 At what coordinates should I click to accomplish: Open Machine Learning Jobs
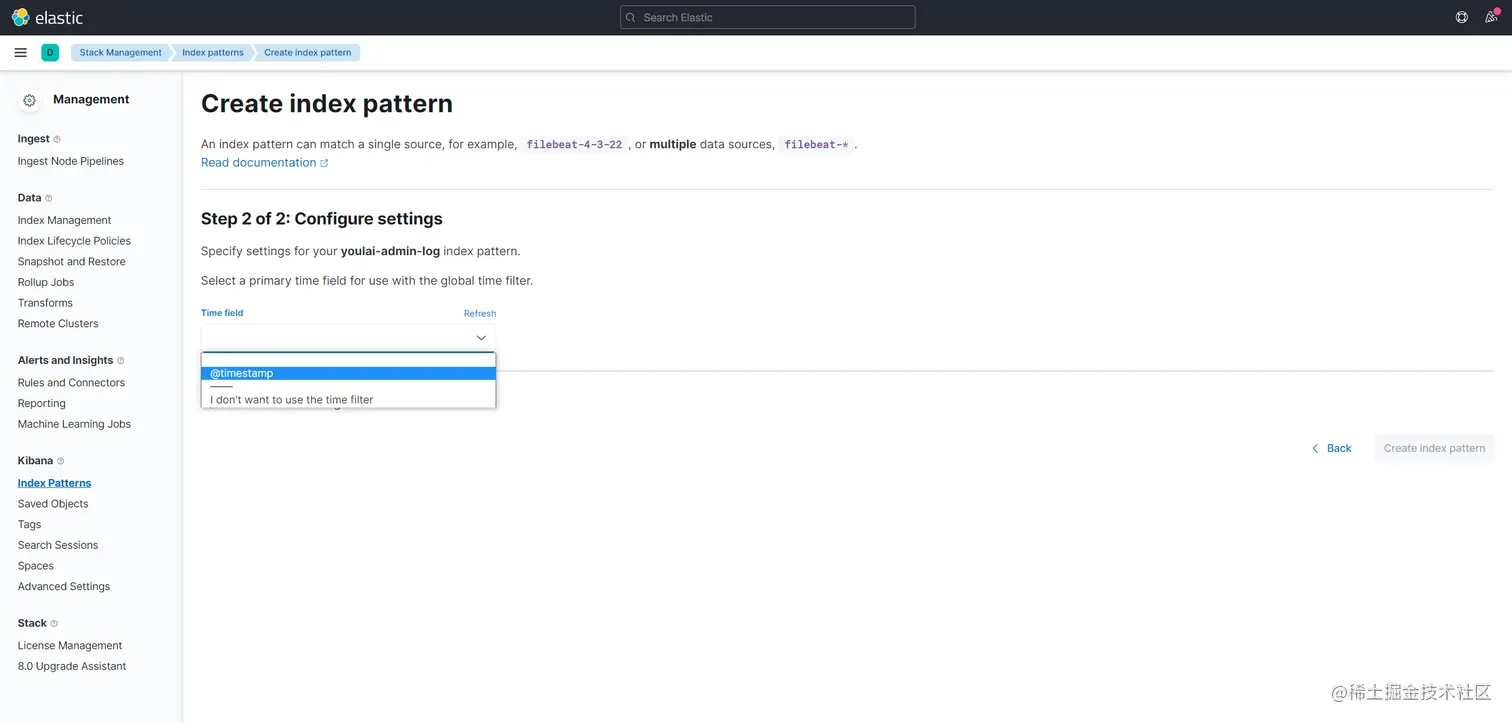[x=74, y=424]
